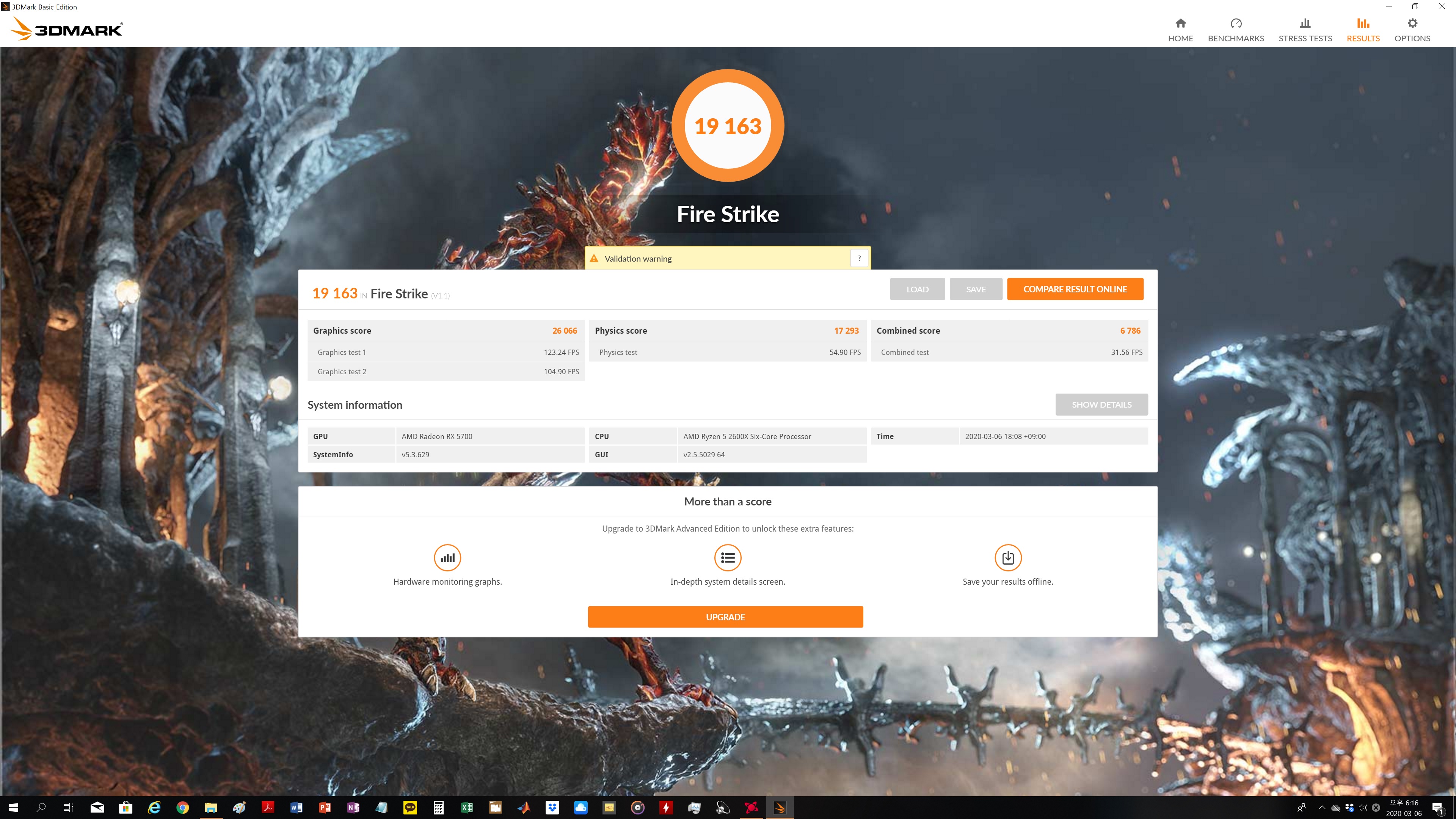
Task: Open KakaoTalk from the taskbar
Action: [x=410, y=807]
